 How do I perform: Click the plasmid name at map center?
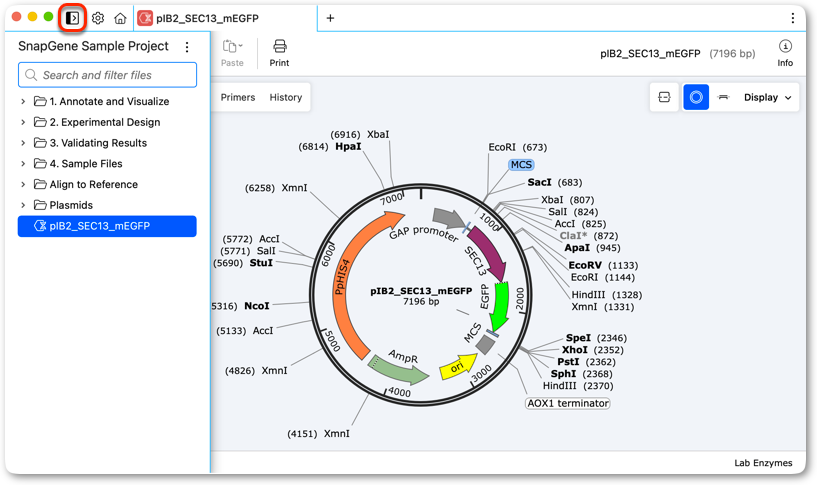pyautogui.click(x=421, y=291)
